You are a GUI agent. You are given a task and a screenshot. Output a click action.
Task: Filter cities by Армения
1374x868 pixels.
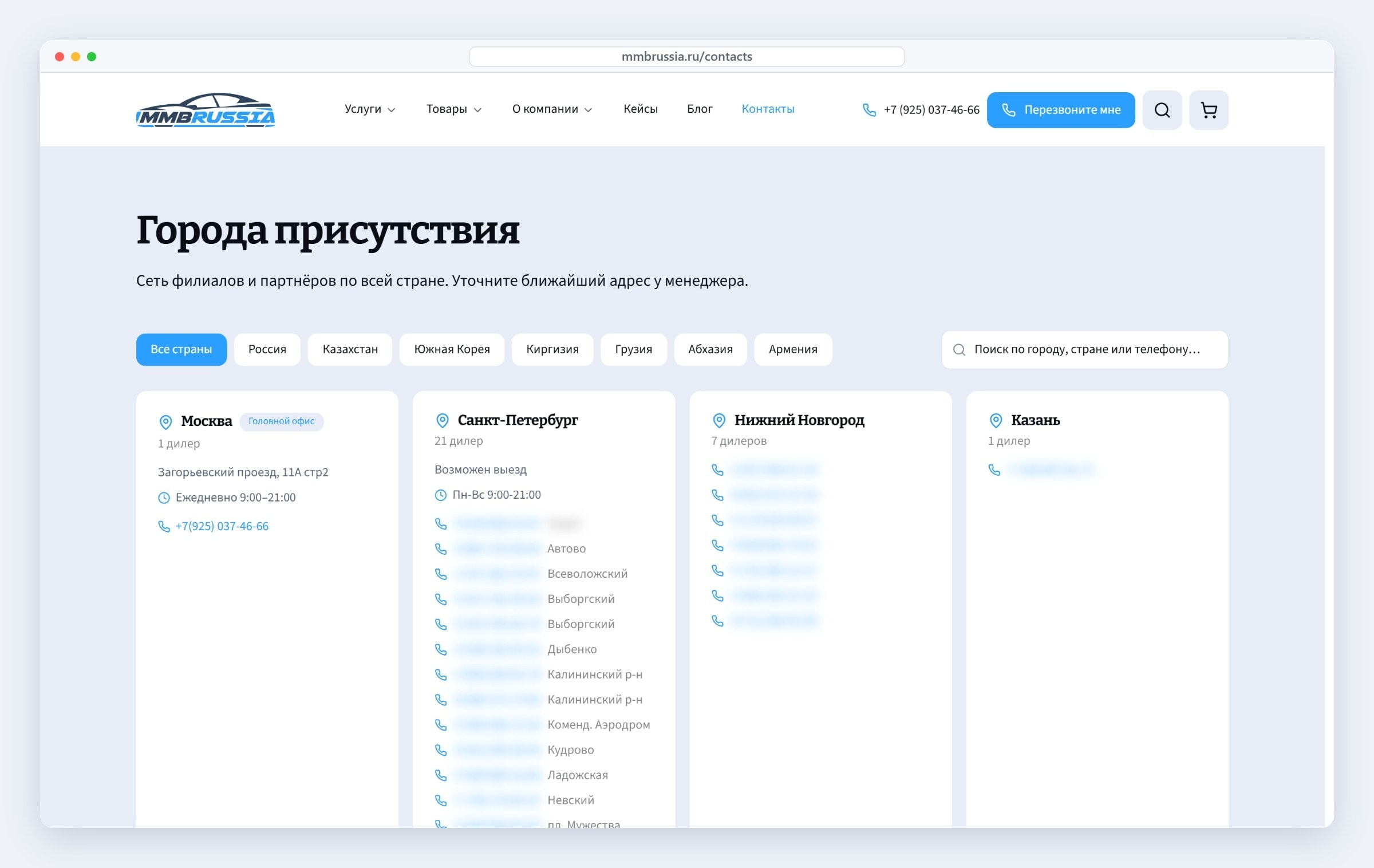(x=793, y=350)
